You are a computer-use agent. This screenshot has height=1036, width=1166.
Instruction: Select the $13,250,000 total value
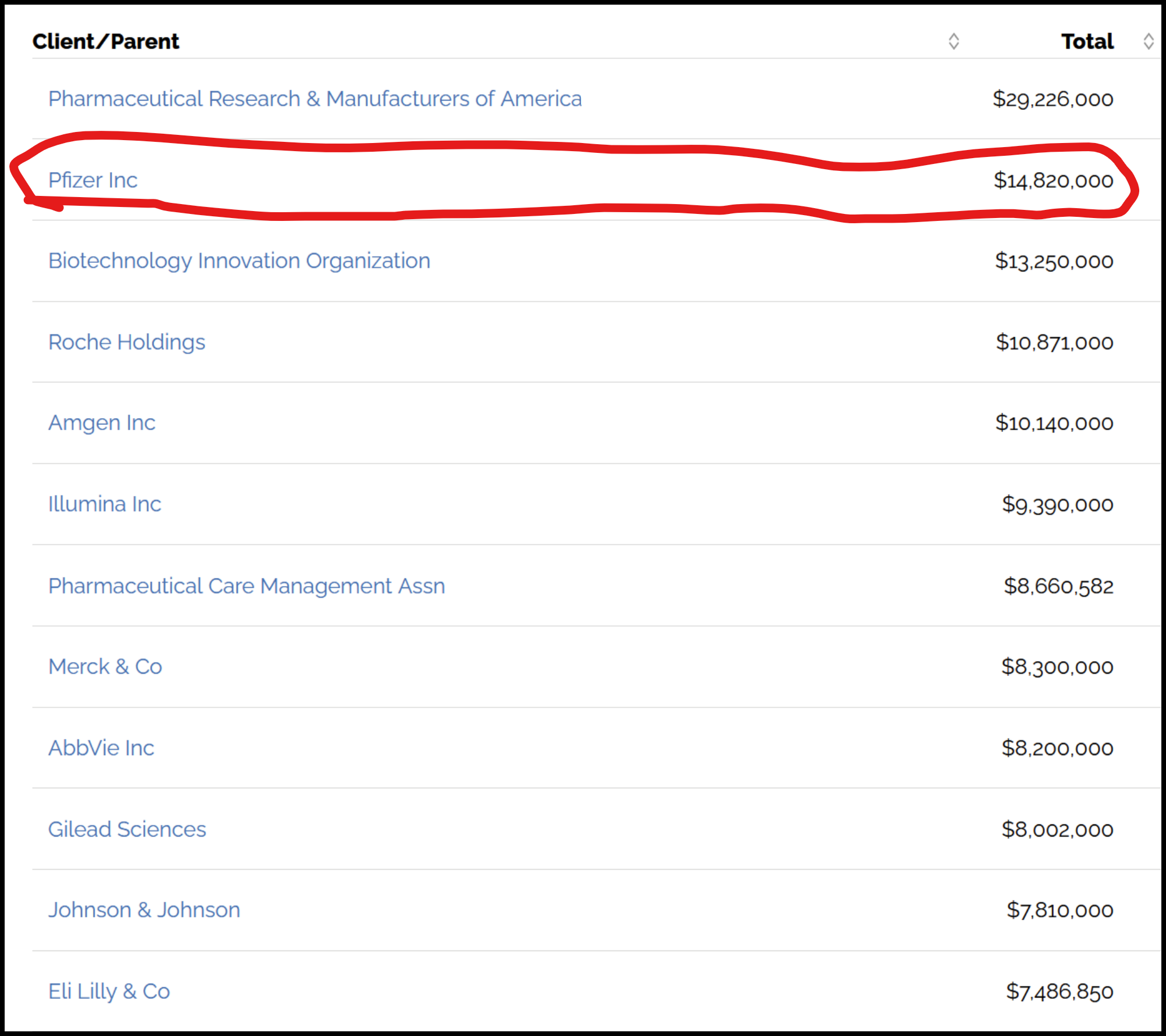[1054, 262]
